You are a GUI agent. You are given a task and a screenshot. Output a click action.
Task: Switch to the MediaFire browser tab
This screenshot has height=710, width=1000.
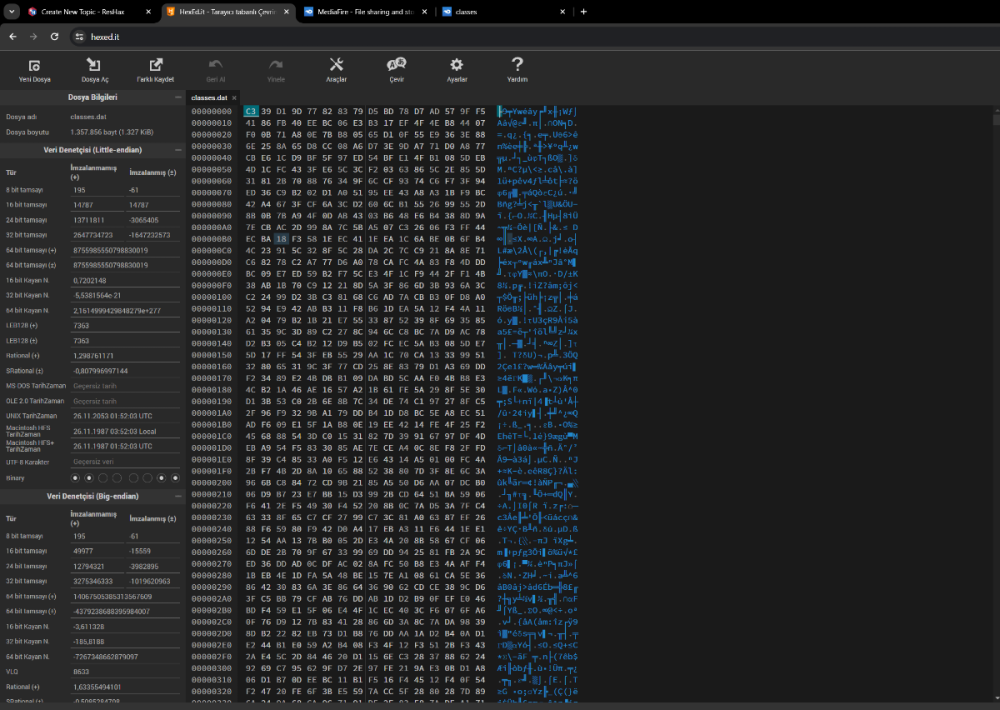(365, 12)
